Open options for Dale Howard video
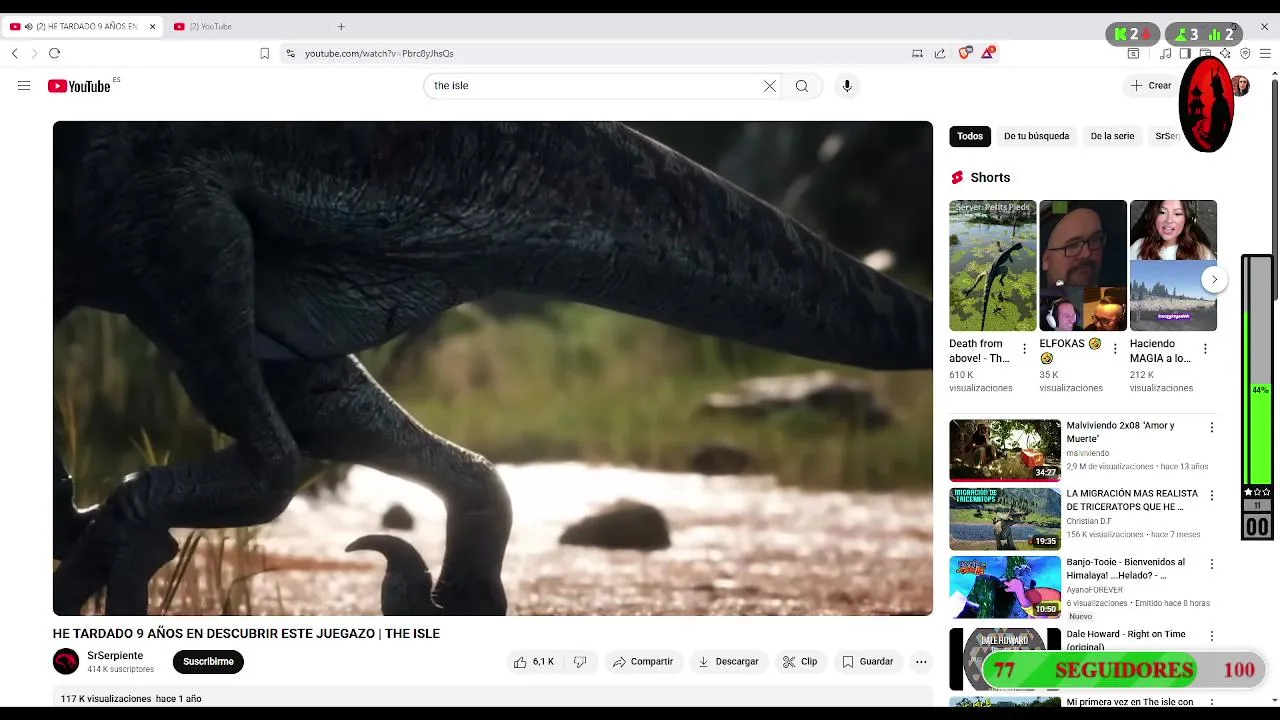 pyautogui.click(x=1212, y=636)
